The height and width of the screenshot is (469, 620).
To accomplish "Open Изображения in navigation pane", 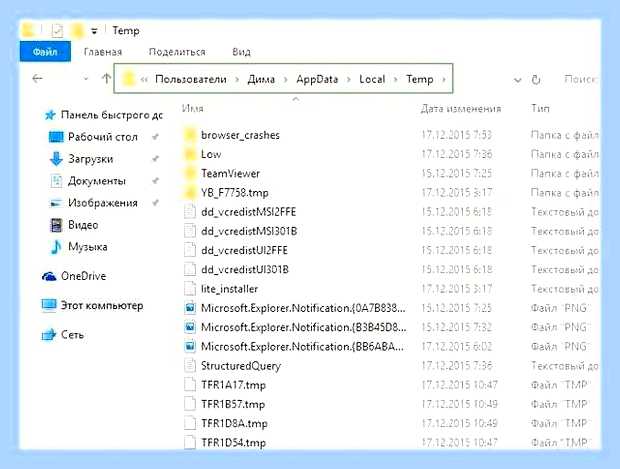I will pyautogui.click(x=103, y=203).
